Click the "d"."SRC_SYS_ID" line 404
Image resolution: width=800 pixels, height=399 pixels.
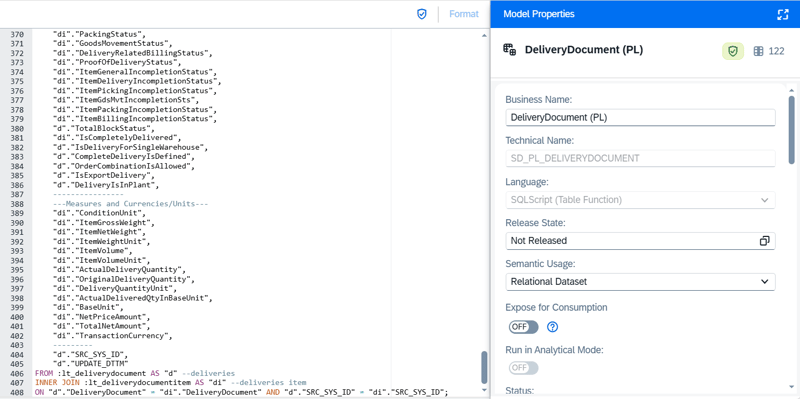pos(90,354)
